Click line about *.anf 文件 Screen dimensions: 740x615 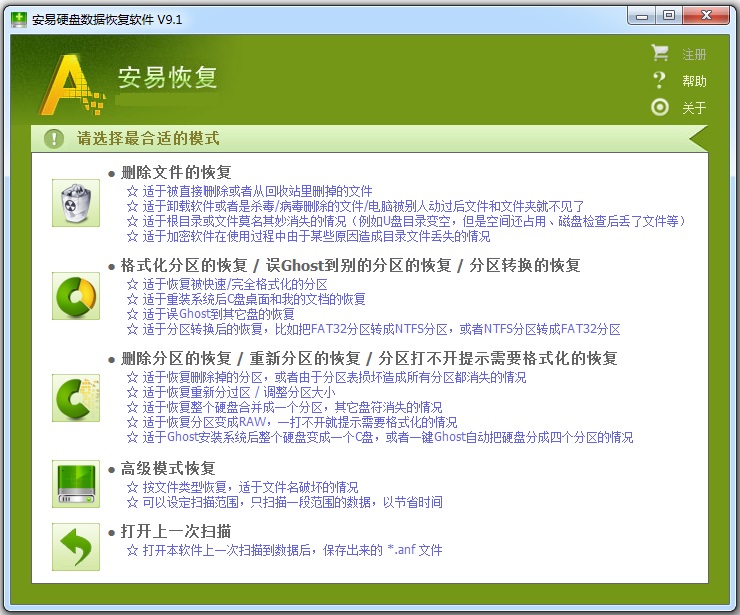[x=292, y=550]
